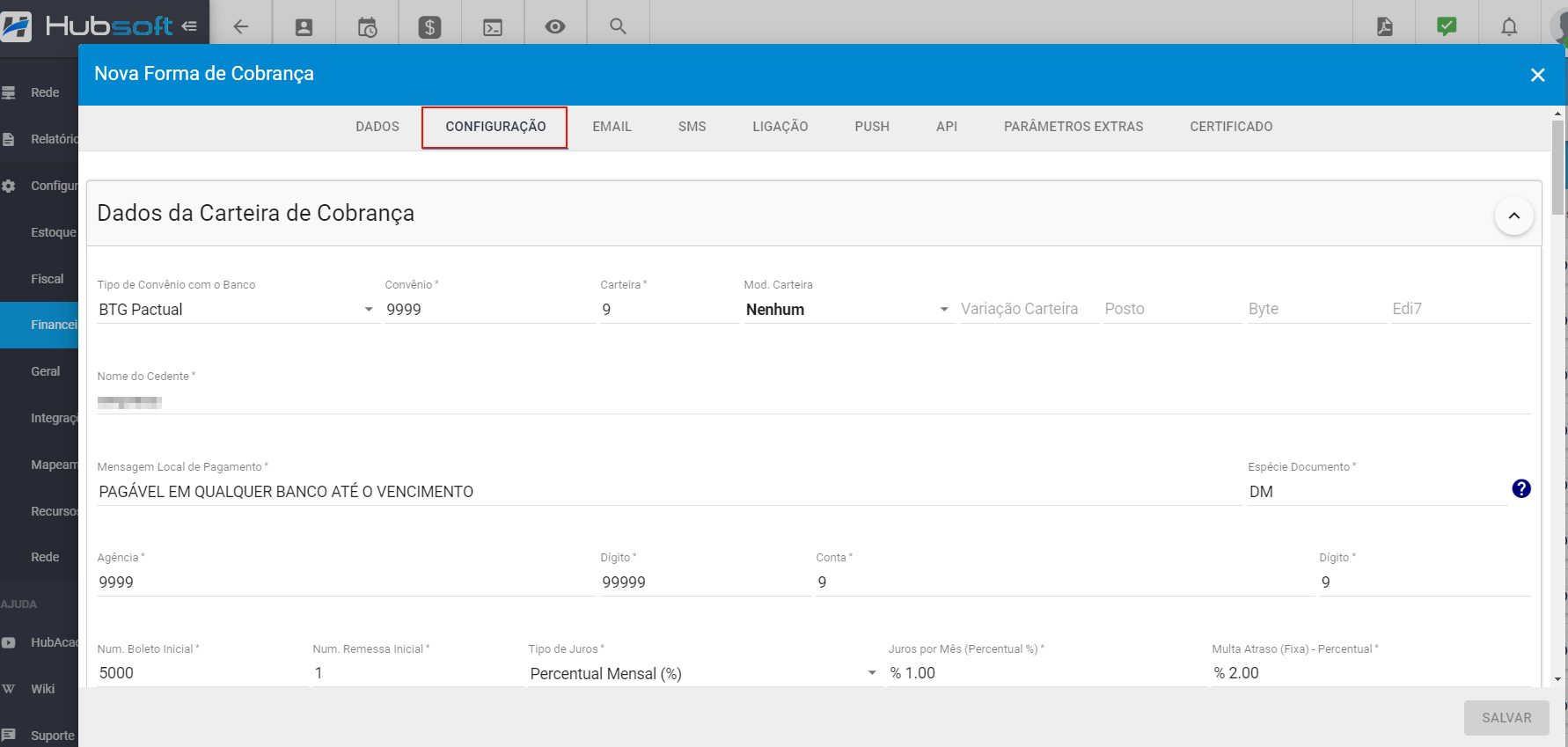Click the Carteira input field

pos(669,310)
